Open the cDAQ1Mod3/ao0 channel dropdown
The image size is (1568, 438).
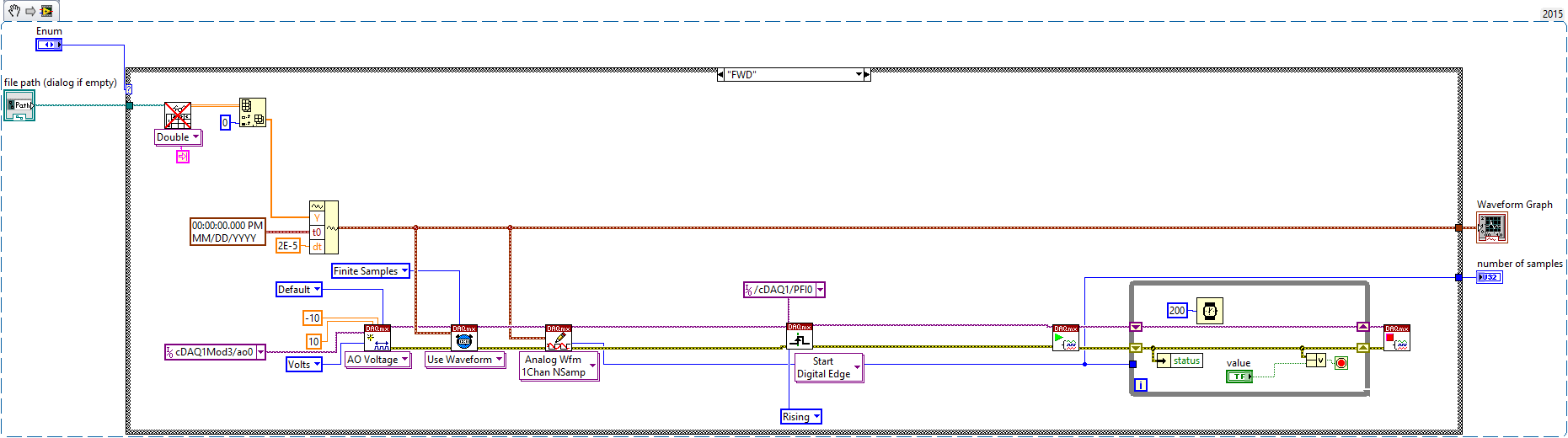261,352
